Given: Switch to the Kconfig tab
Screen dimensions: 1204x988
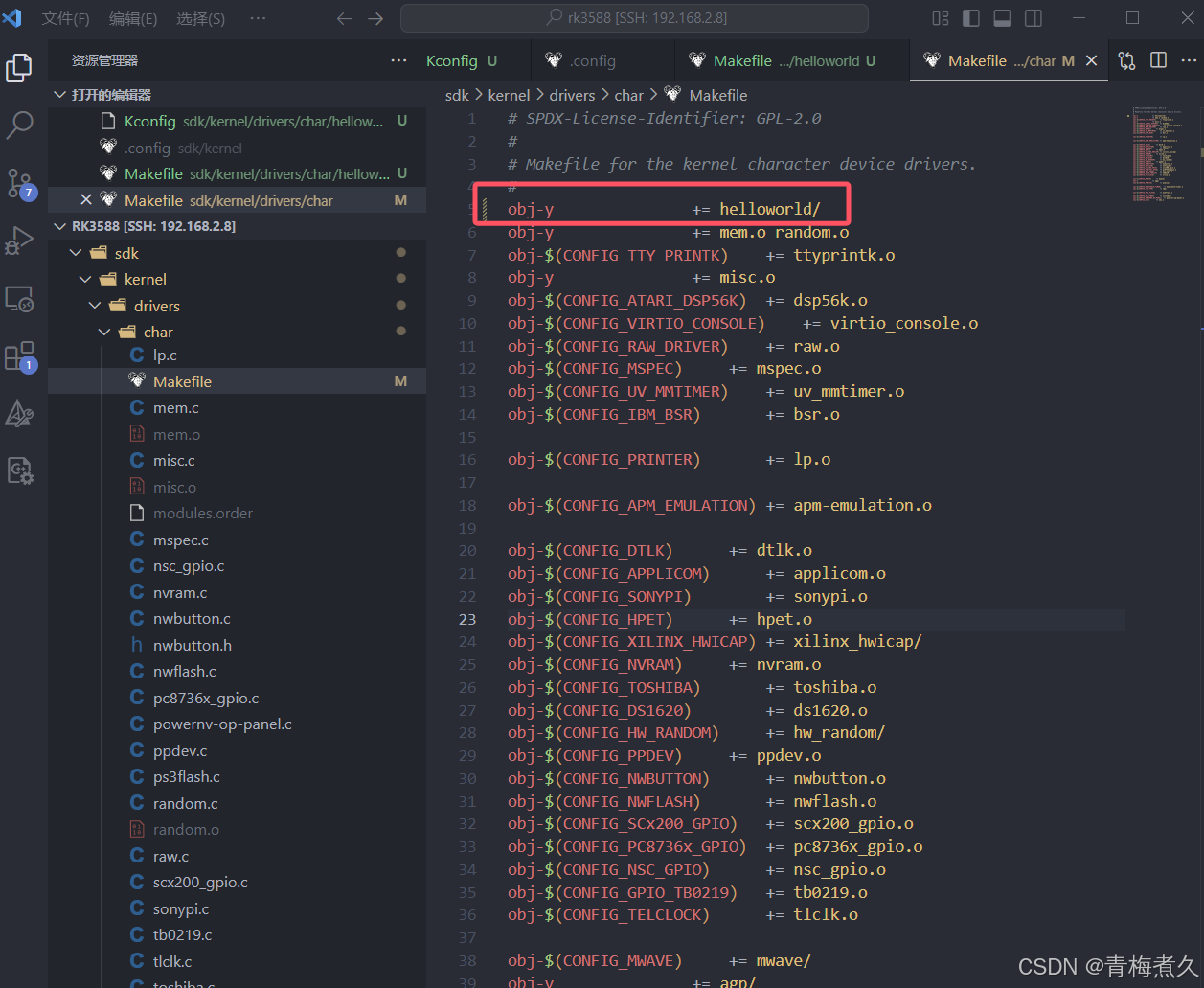Looking at the screenshot, I should (x=452, y=60).
